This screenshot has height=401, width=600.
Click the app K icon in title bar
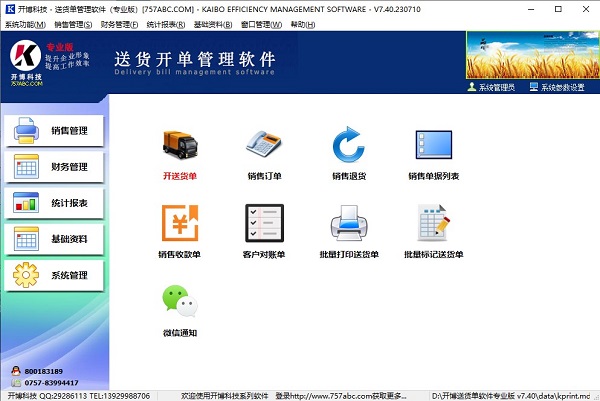pos(10,9)
